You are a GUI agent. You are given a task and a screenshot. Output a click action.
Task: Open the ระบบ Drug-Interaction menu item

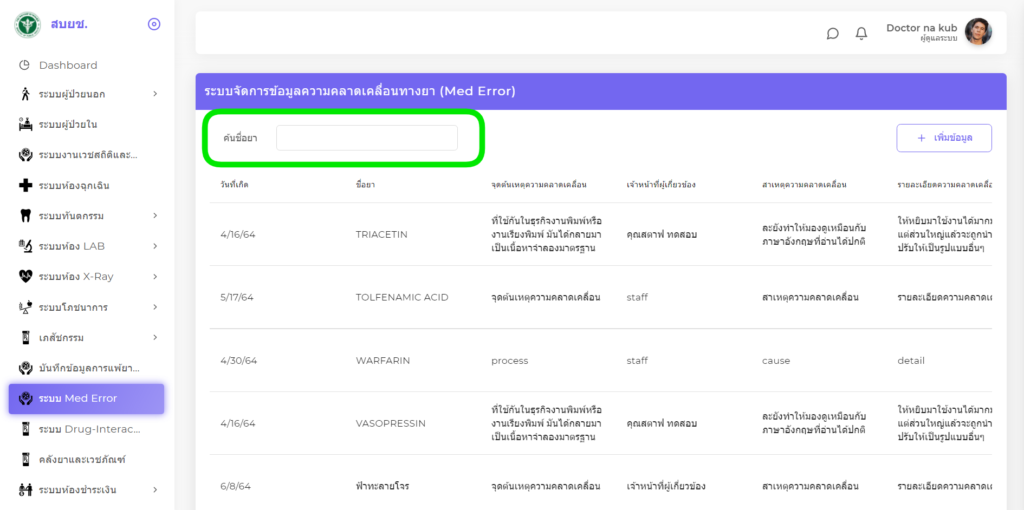(86, 429)
